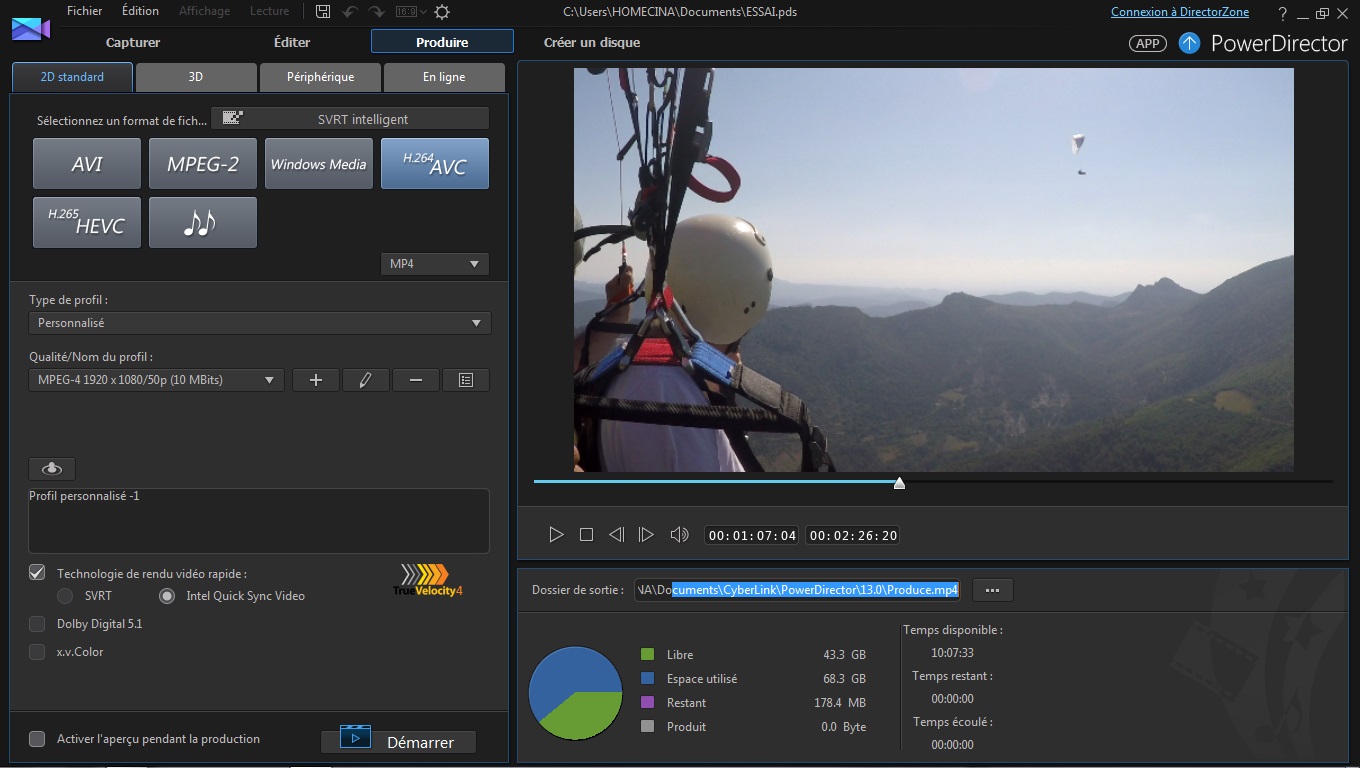Switch to the Périphérique tab
The width and height of the screenshot is (1360, 768).
320,77
